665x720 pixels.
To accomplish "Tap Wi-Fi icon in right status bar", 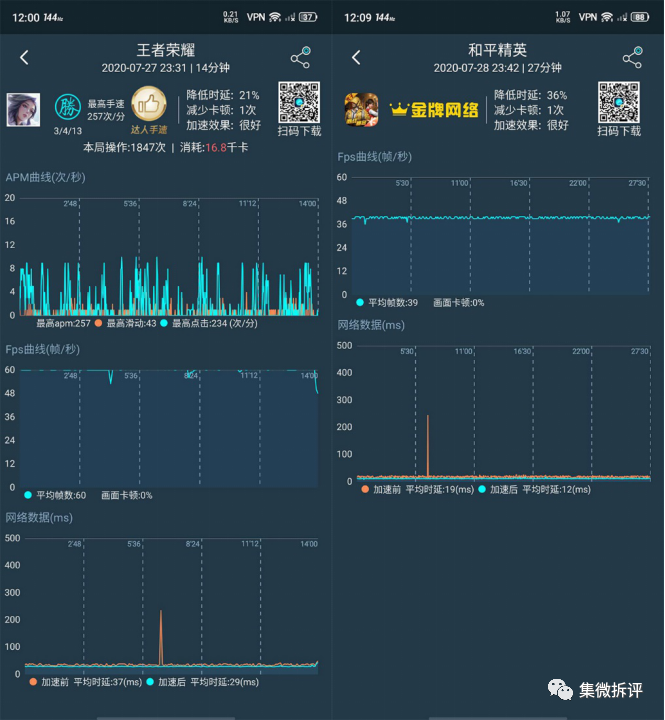I will click(607, 17).
